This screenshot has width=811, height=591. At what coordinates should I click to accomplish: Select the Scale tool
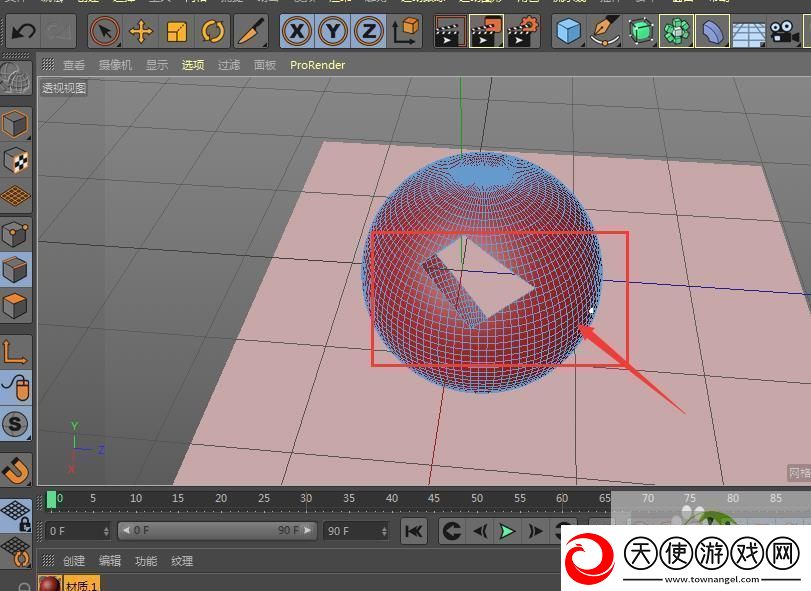(177, 32)
